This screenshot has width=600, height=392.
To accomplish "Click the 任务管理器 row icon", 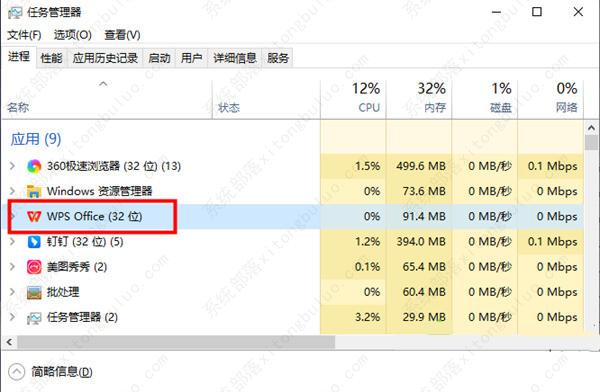I will (x=34, y=318).
